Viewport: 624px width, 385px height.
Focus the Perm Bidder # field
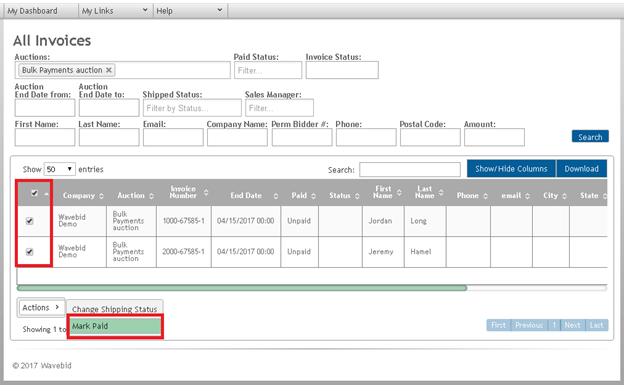(x=302, y=137)
